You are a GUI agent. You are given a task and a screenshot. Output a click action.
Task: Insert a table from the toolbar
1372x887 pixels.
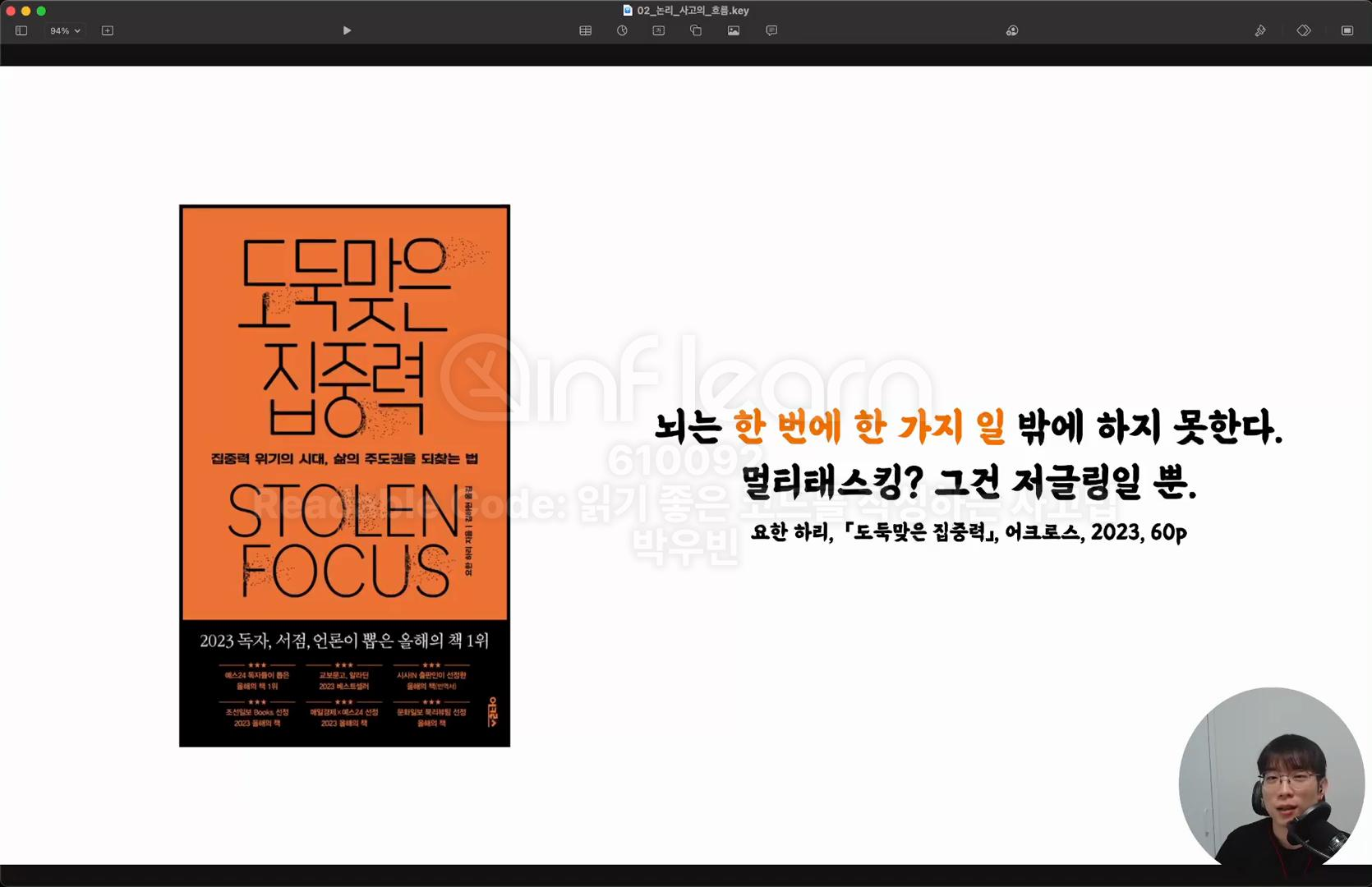tap(586, 30)
